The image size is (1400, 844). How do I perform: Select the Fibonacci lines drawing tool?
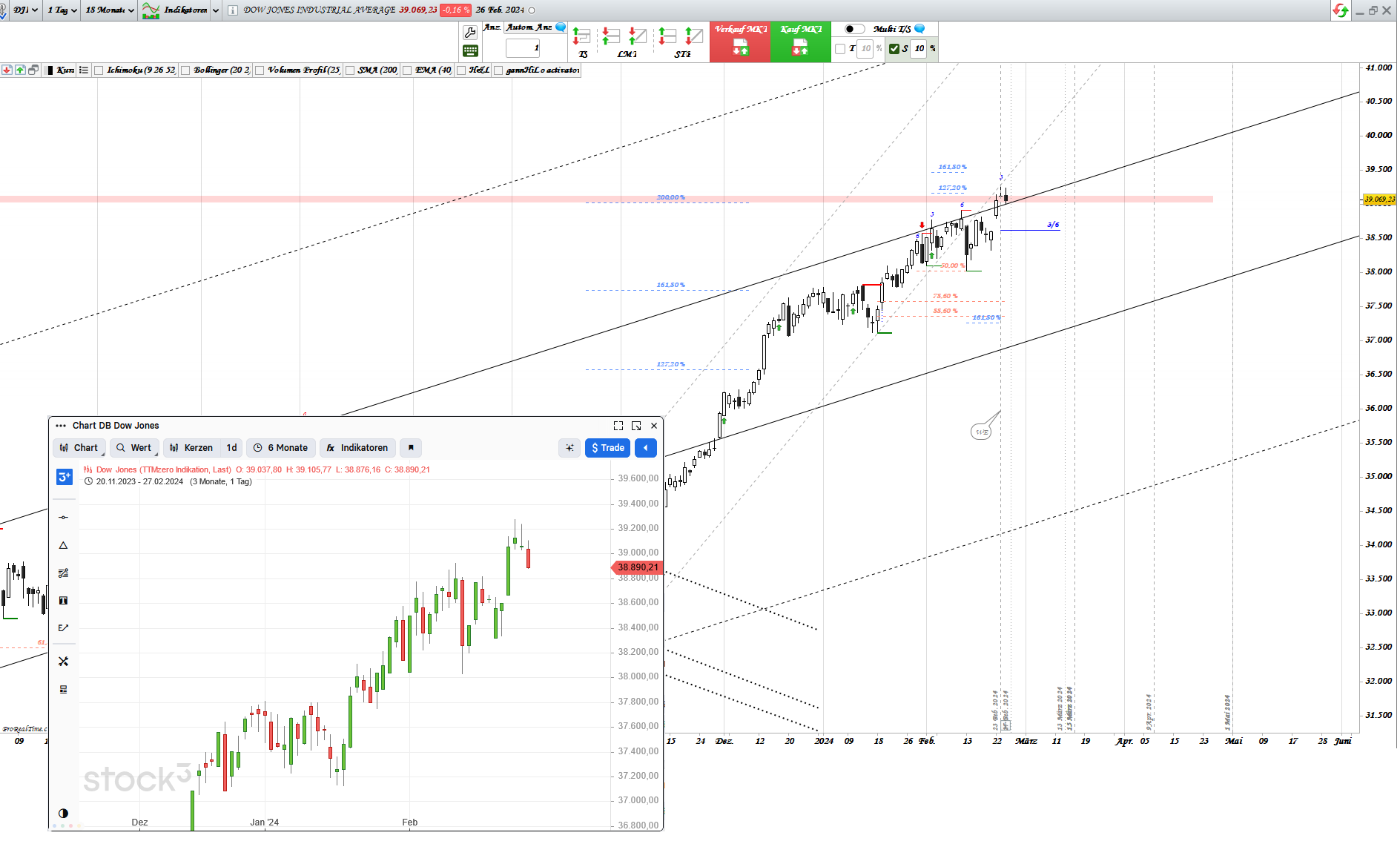63,573
